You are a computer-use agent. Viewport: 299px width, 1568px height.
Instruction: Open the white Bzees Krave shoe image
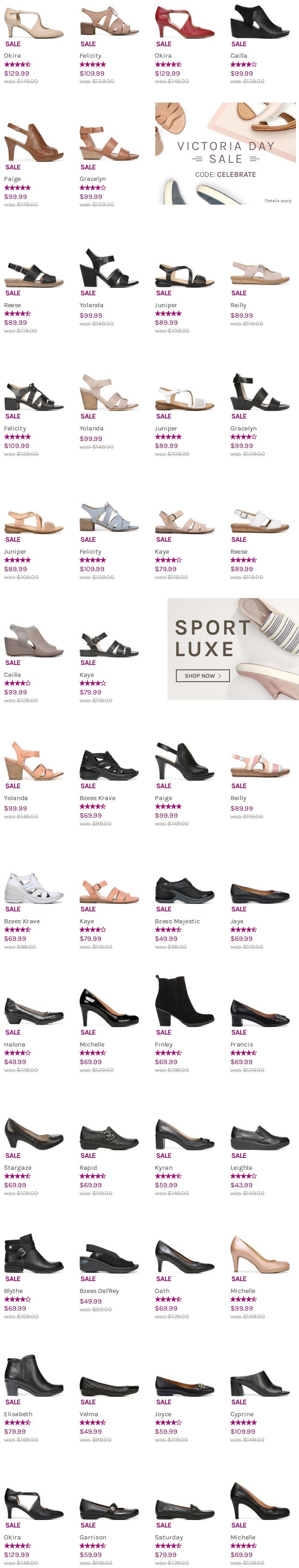pyautogui.click(x=33, y=887)
